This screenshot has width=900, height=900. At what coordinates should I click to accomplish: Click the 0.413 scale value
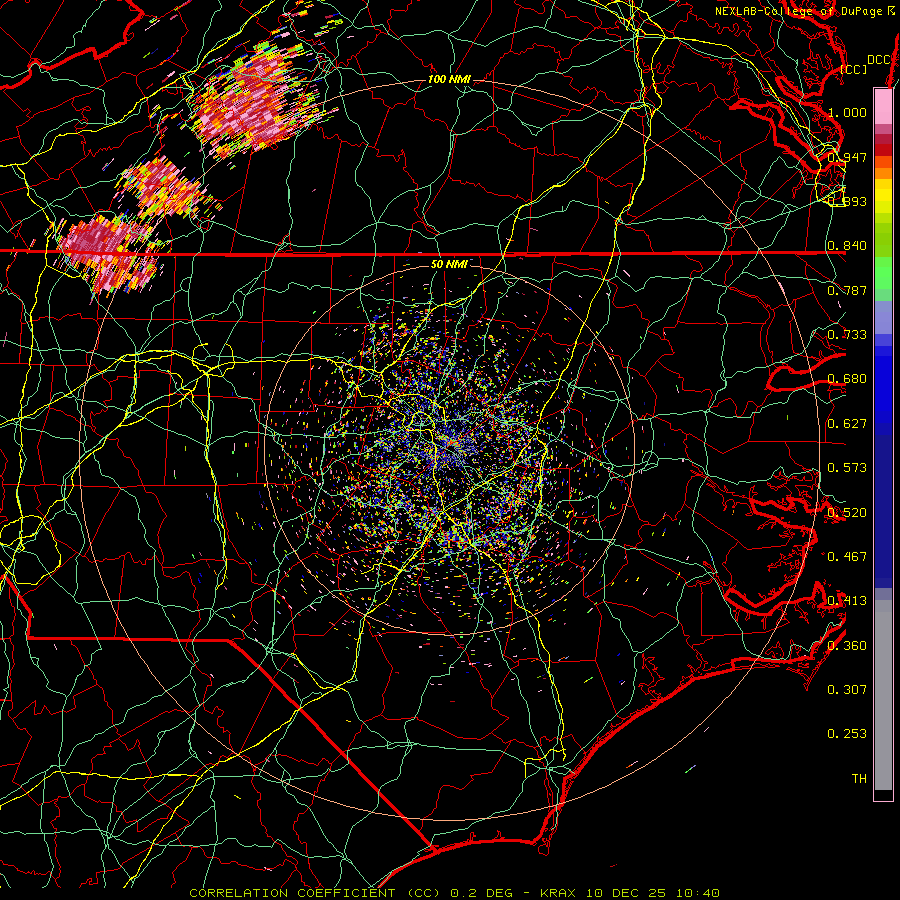(847, 601)
